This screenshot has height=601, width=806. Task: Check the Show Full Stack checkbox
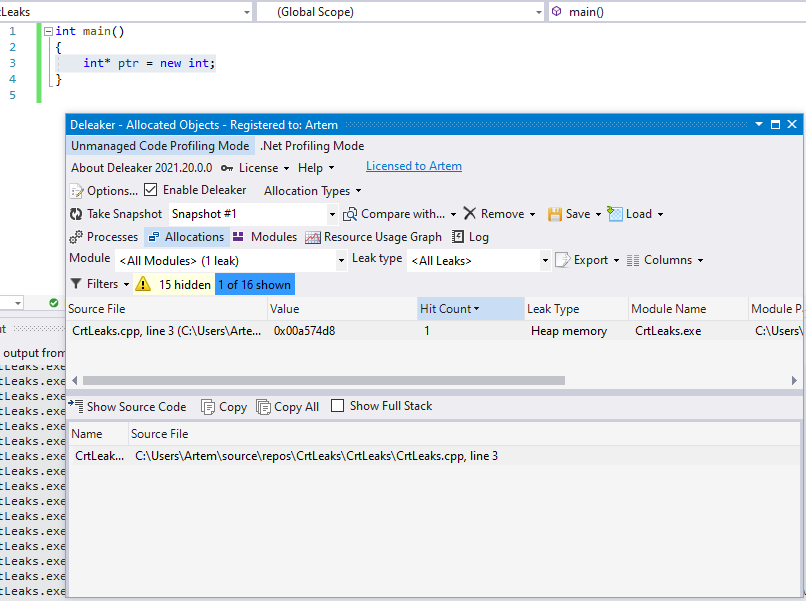tap(338, 406)
